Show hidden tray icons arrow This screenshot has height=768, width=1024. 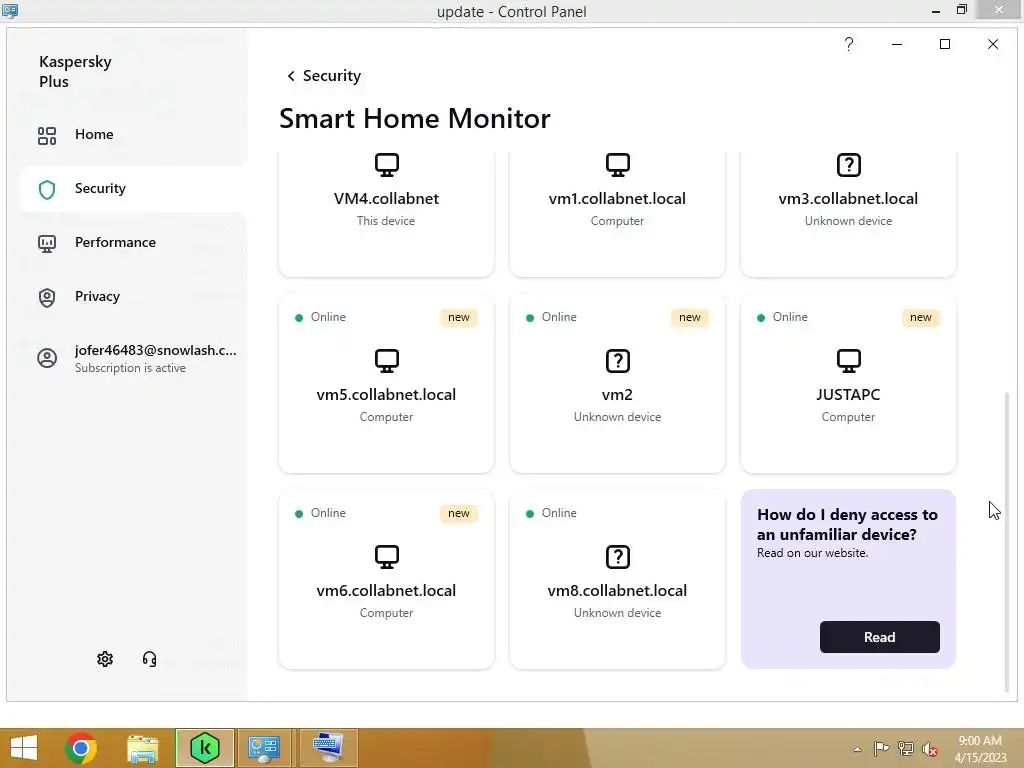[x=857, y=749]
